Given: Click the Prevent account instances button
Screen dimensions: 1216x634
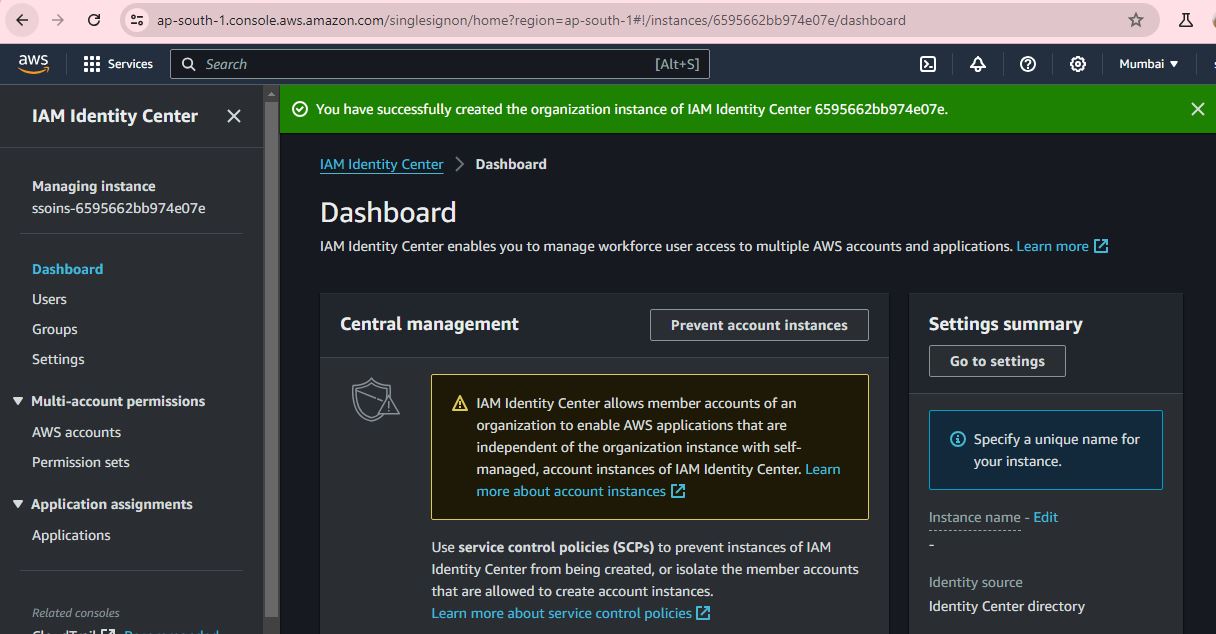Looking at the screenshot, I should click(759, 325).
